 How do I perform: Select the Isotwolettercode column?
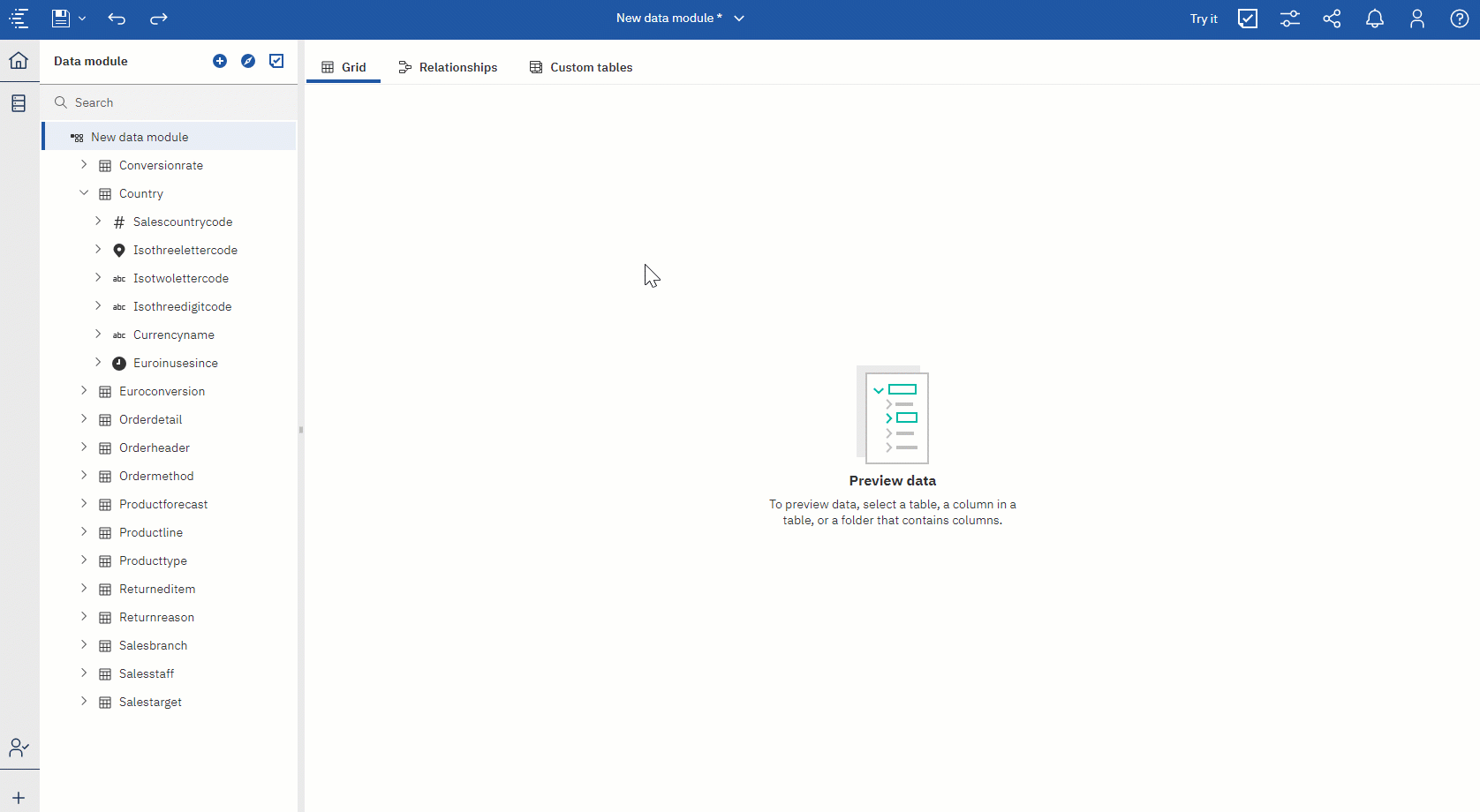click(x=181, y=278)
